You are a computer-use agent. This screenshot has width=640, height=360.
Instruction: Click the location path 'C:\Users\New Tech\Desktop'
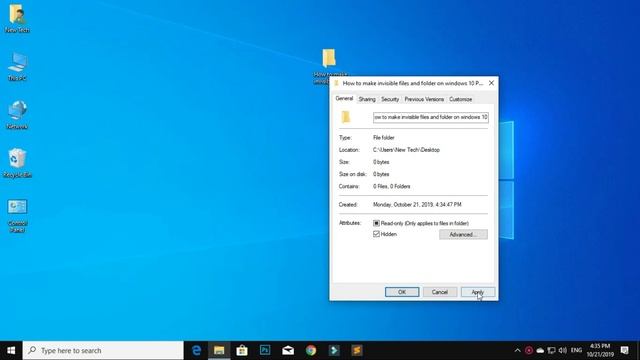click(x=406, y=150)
